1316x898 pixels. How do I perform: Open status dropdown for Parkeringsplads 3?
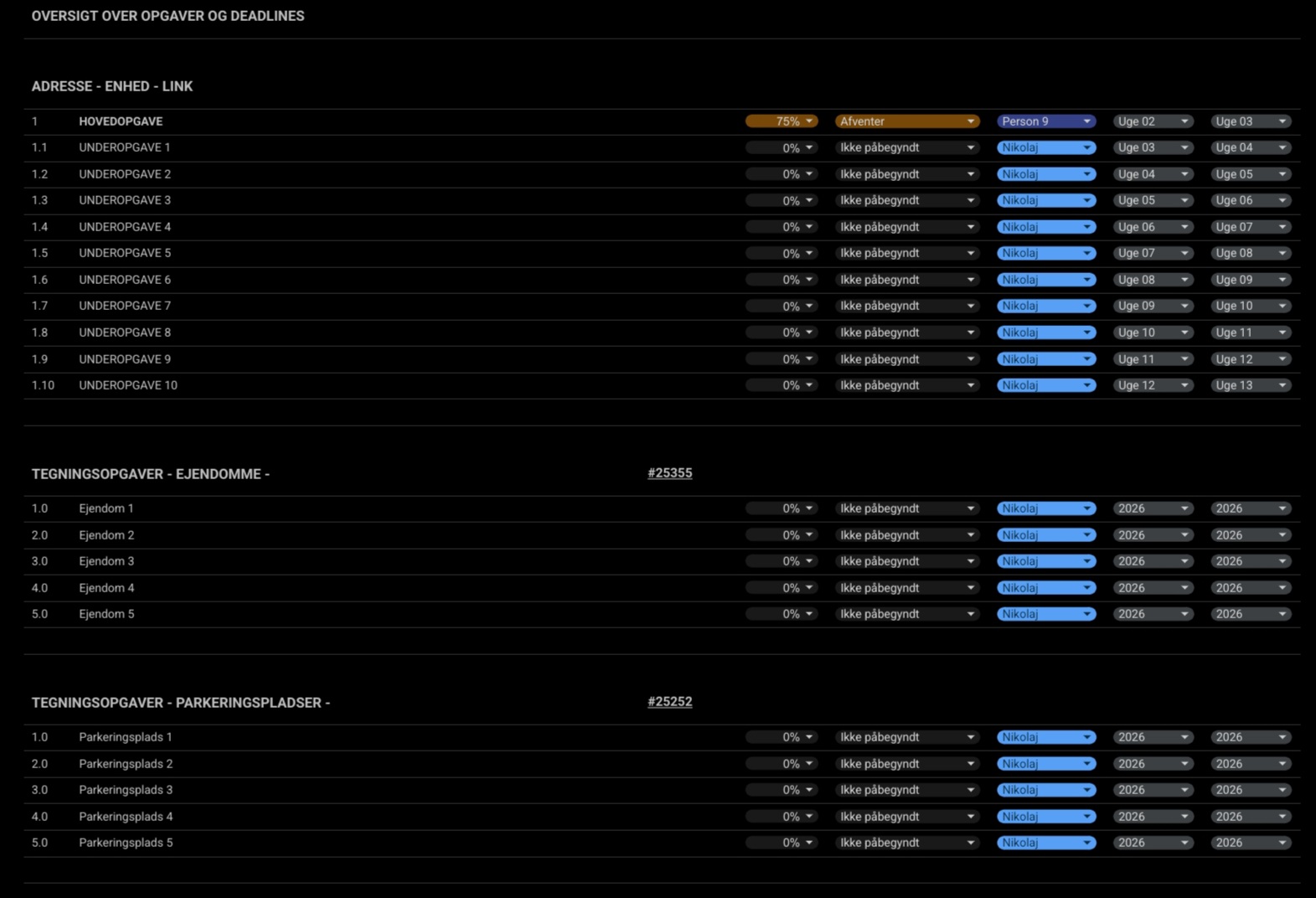pyautogui.click(x=907, y=790)
